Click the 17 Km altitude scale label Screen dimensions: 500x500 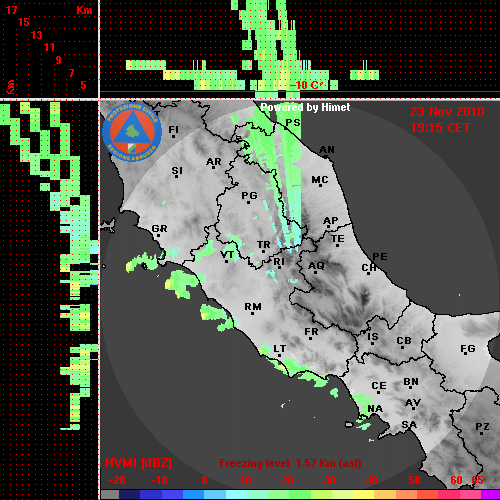tap(12, 10)
